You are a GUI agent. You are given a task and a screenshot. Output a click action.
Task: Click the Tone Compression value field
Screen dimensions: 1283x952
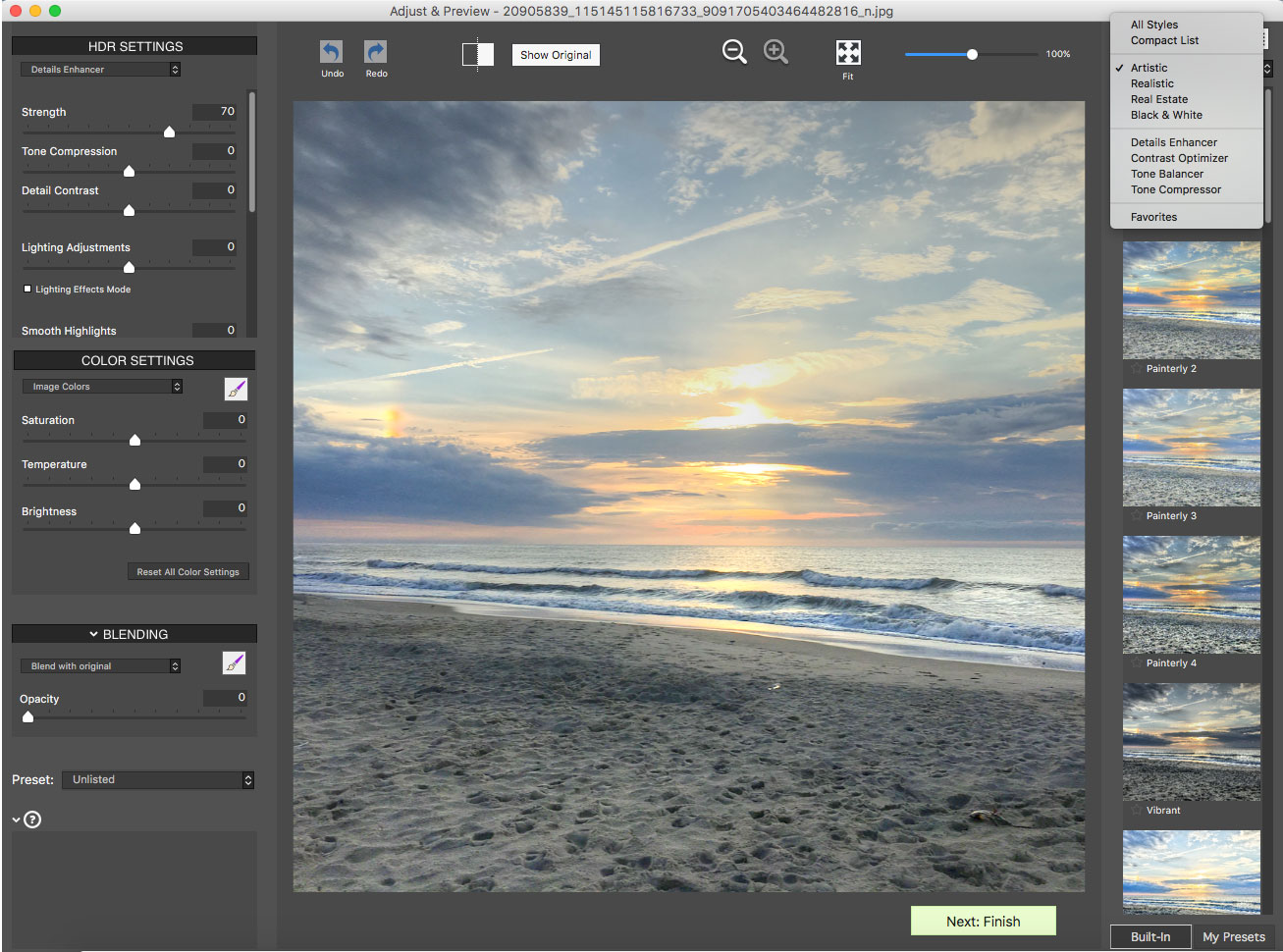pyautogui.click(x=214, y=151)
